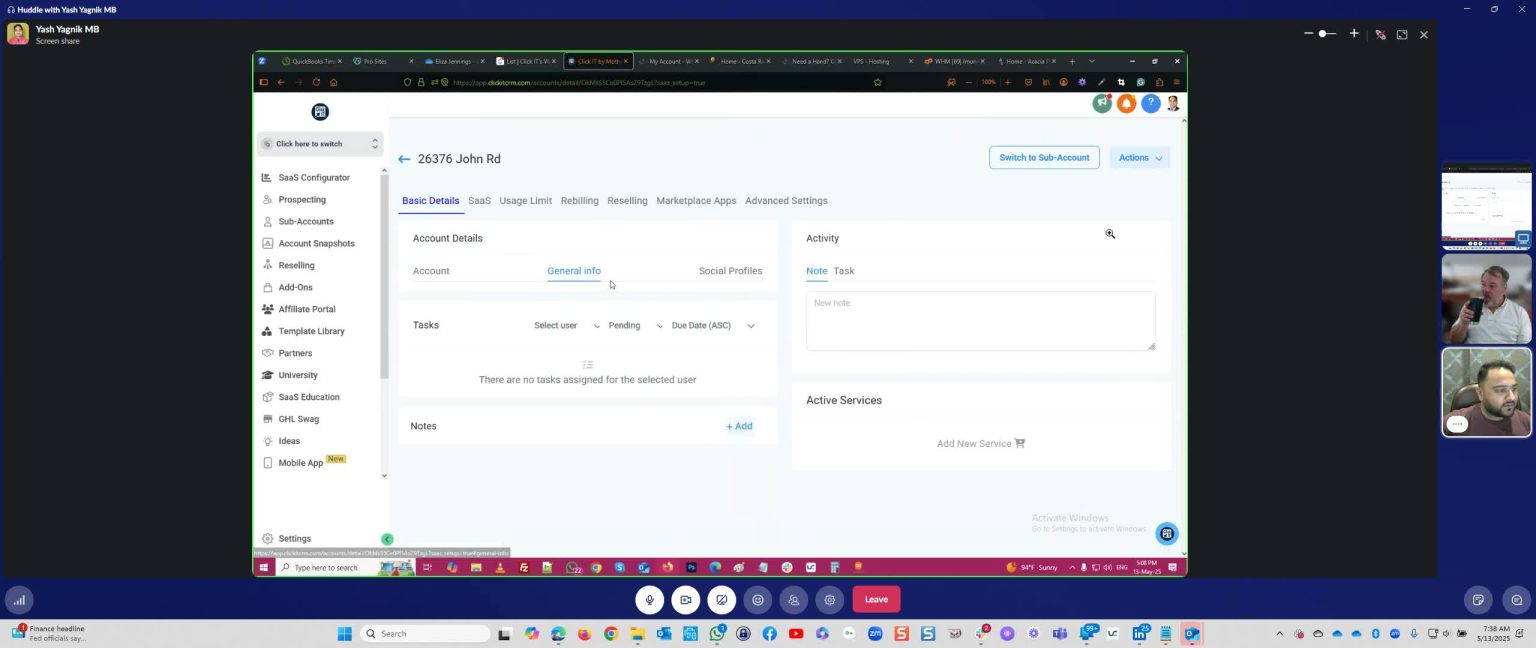The height and width of the screenshot is (648, 1536).
Task: Reload the shared browser page
Action: point(316,82)
